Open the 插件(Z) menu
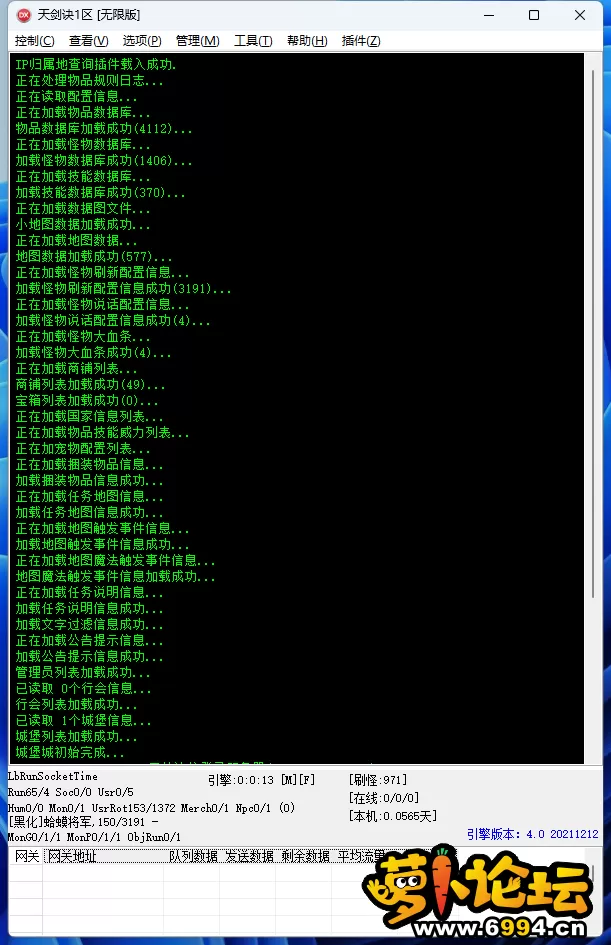This screenshot has width=611, height=945. click(361, 41)
